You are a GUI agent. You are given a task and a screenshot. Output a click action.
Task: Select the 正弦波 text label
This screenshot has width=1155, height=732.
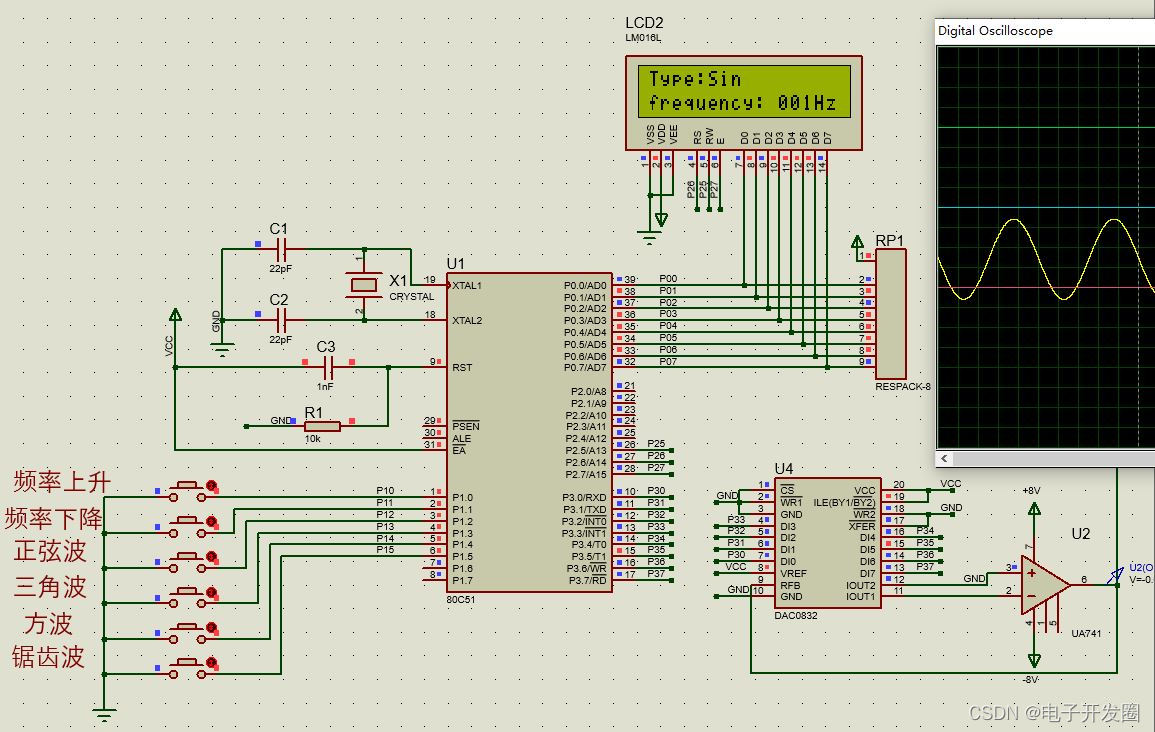[x=50, y=551]
